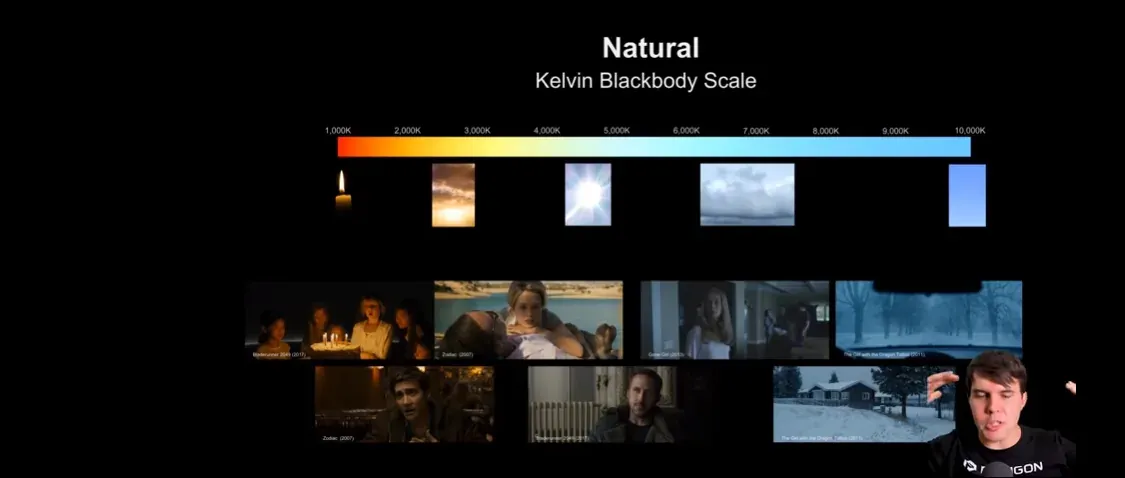The width and height of the screenshot is (1125, 478).
Task: Select the Bladerunner 2049 birthday cake still
Action: (338, 320)
